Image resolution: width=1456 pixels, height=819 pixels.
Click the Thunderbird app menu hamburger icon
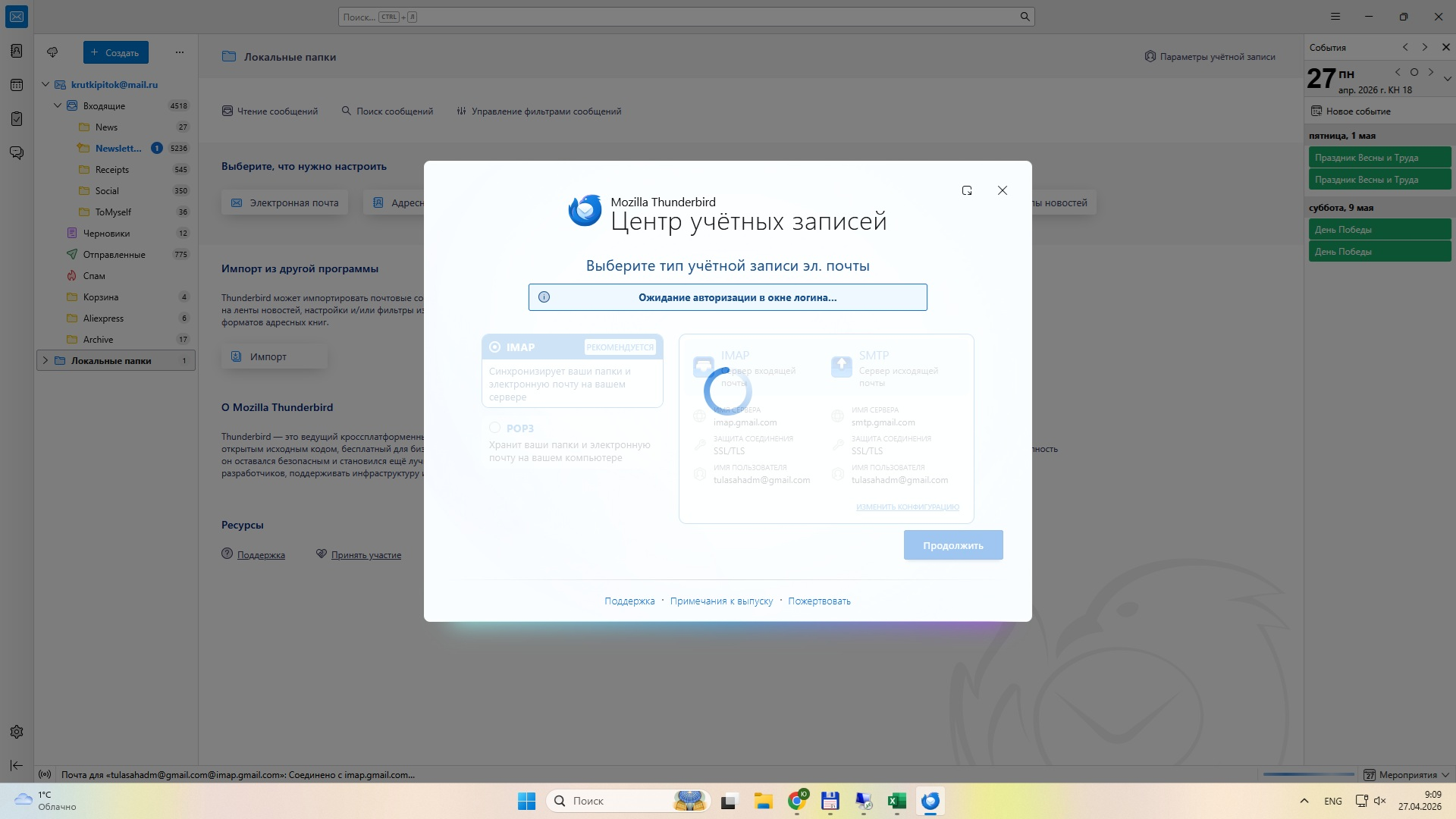1335,17
